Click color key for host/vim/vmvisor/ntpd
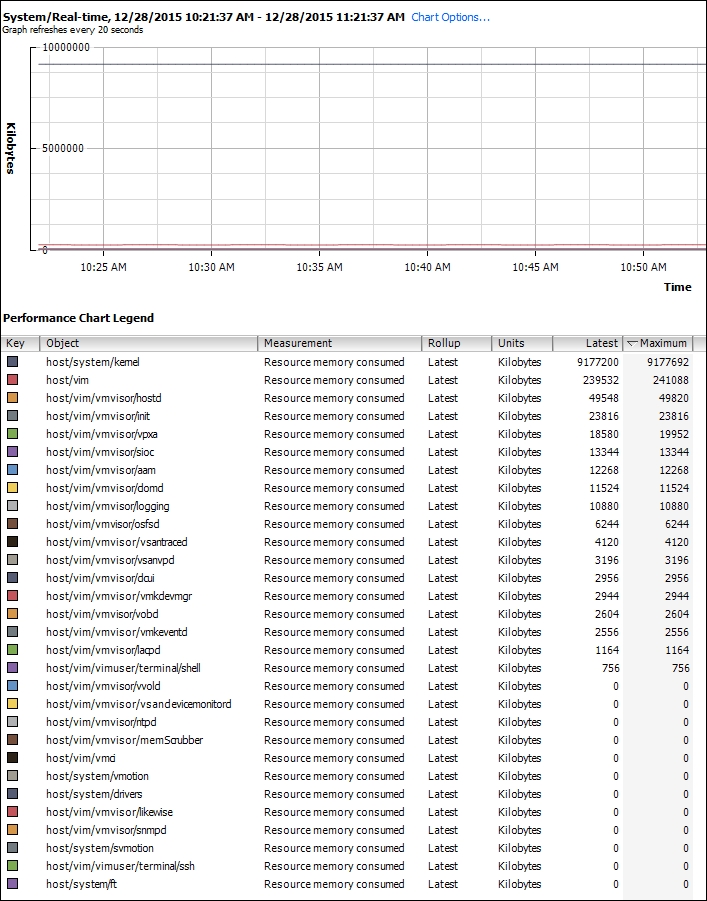707x901 pixels. point(12,722)
